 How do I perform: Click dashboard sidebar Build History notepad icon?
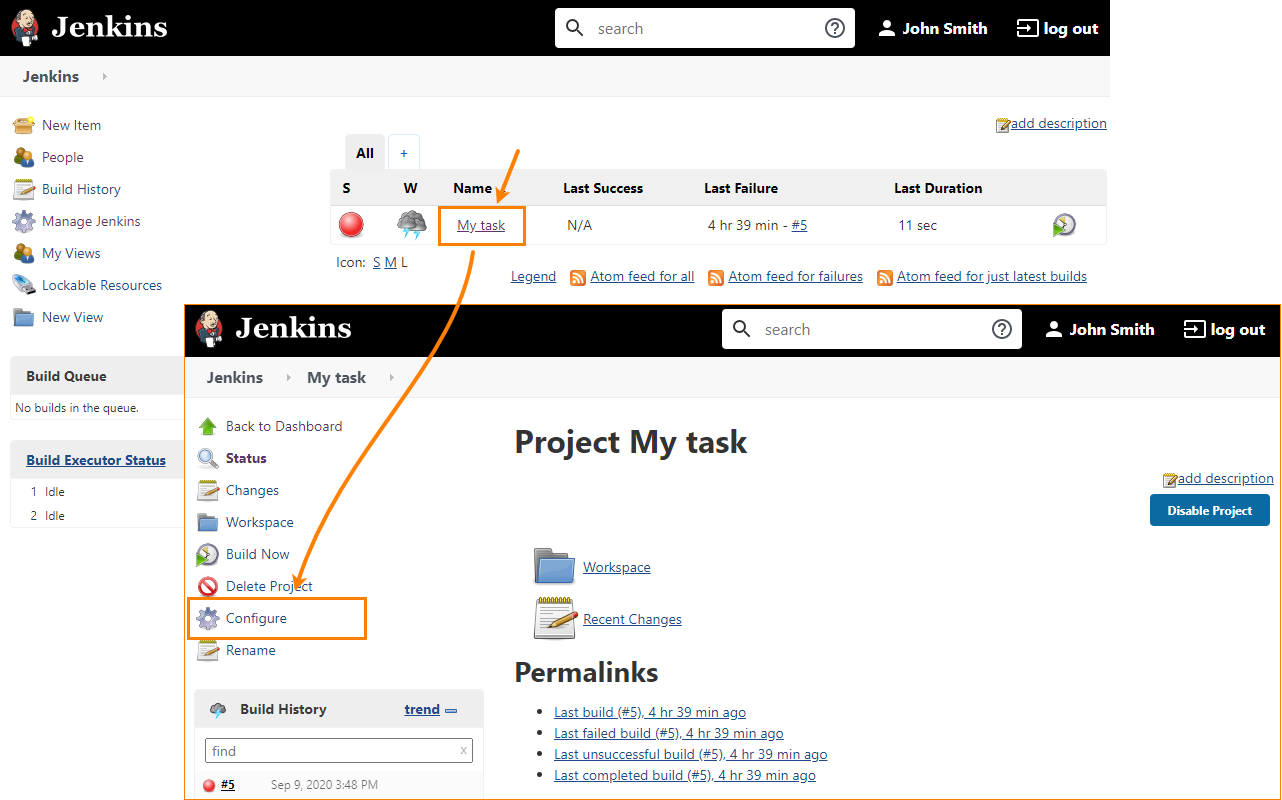pos(24,189)
